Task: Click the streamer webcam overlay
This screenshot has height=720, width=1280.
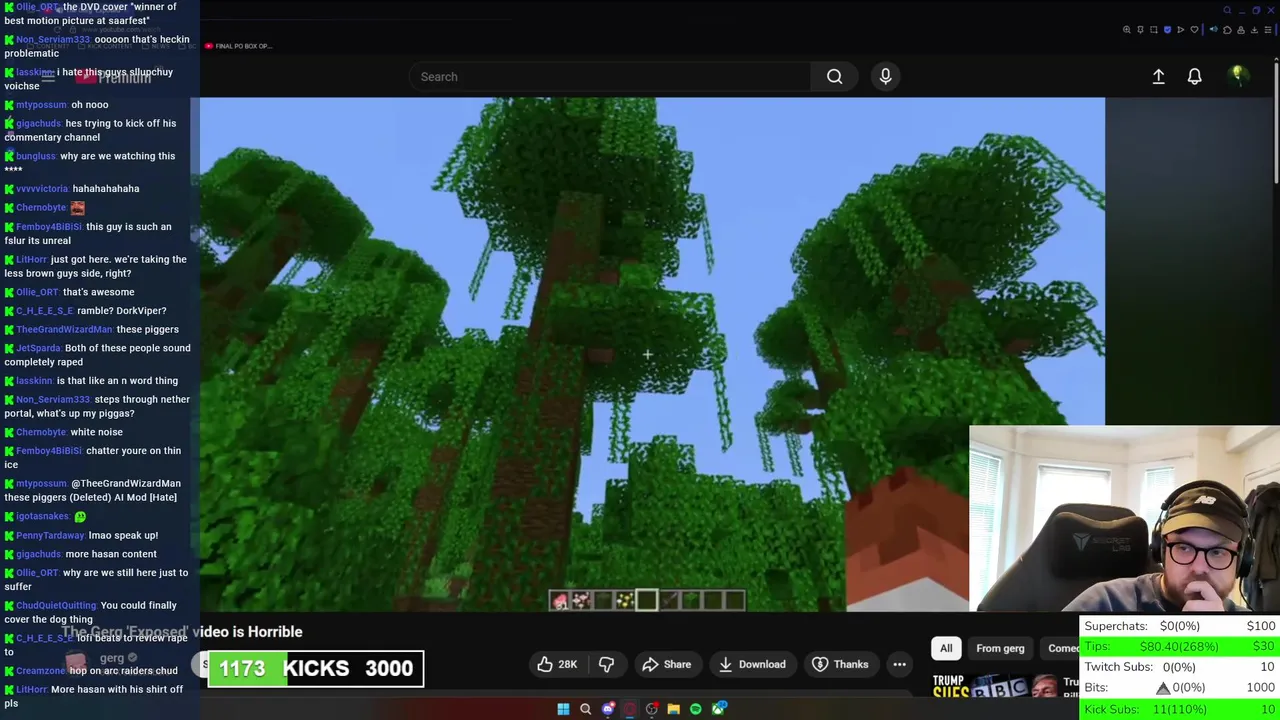Action: [1124, 518]
